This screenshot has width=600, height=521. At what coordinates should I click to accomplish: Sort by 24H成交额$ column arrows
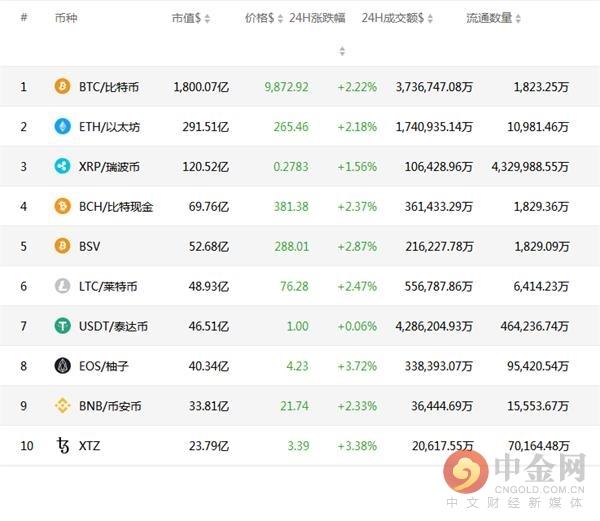(430, 18)
